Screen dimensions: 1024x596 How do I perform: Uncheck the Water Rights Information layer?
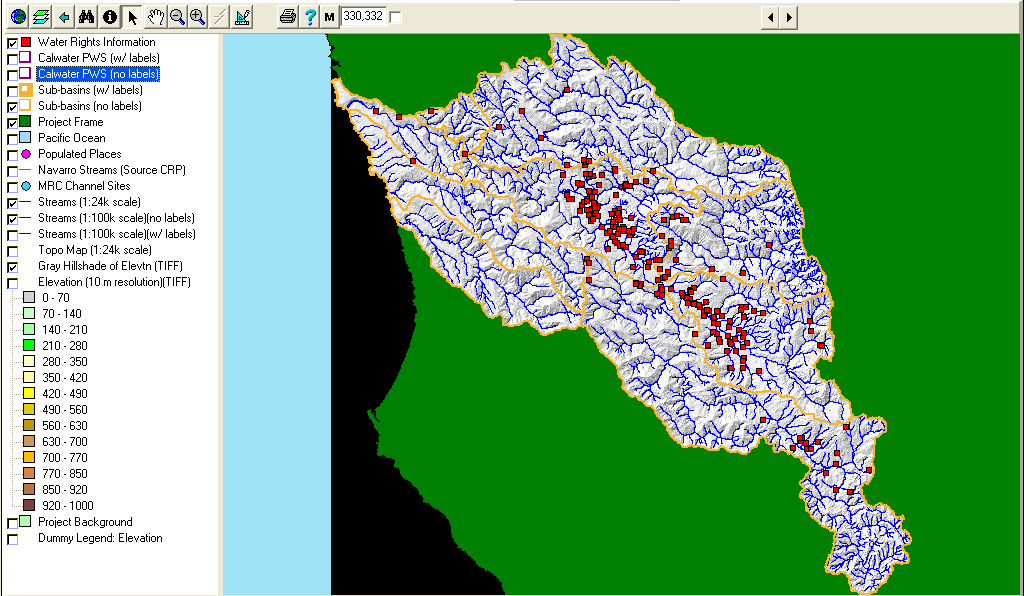(12, 43)
